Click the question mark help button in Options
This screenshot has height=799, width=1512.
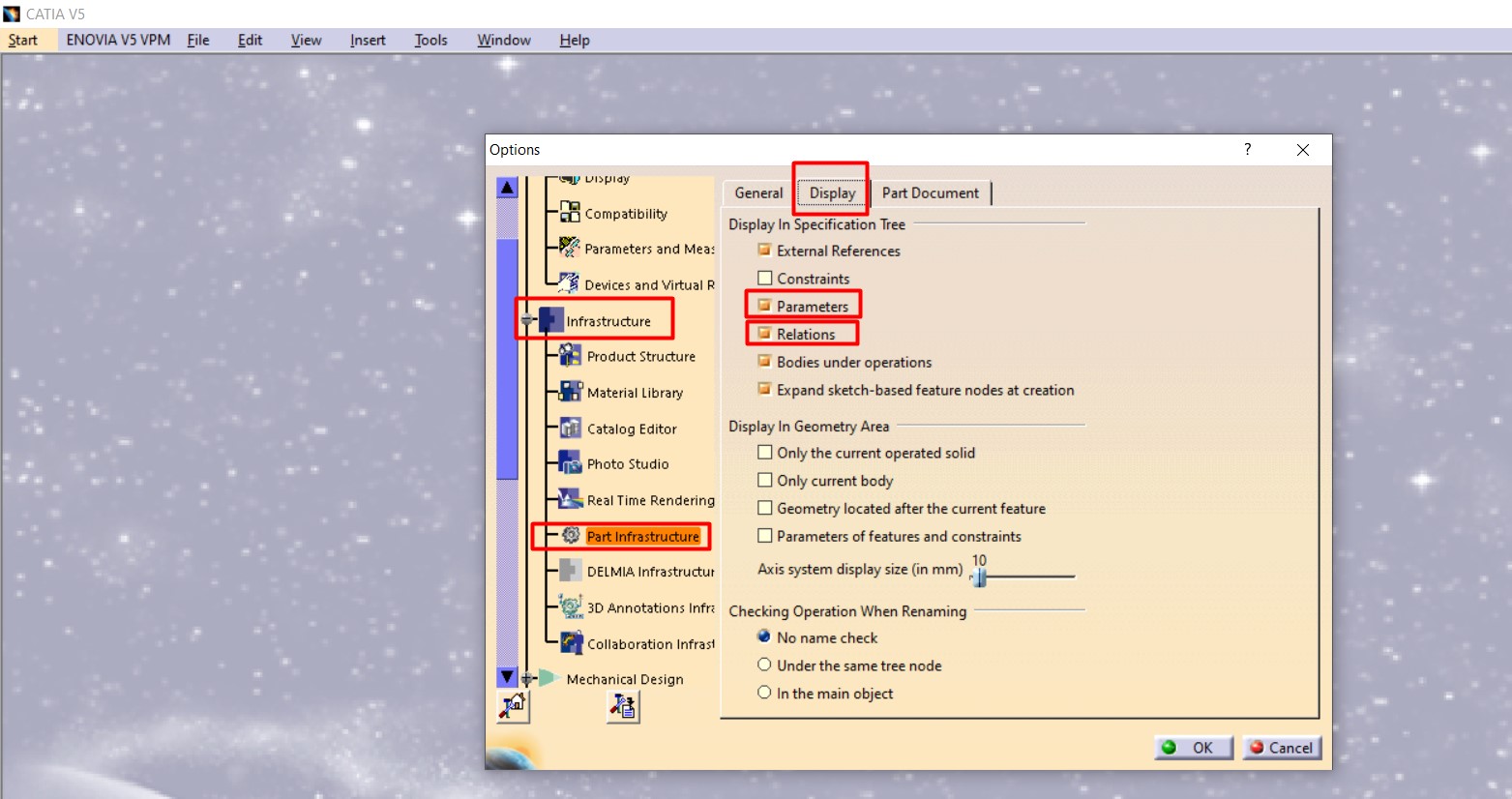(1247, 149)
